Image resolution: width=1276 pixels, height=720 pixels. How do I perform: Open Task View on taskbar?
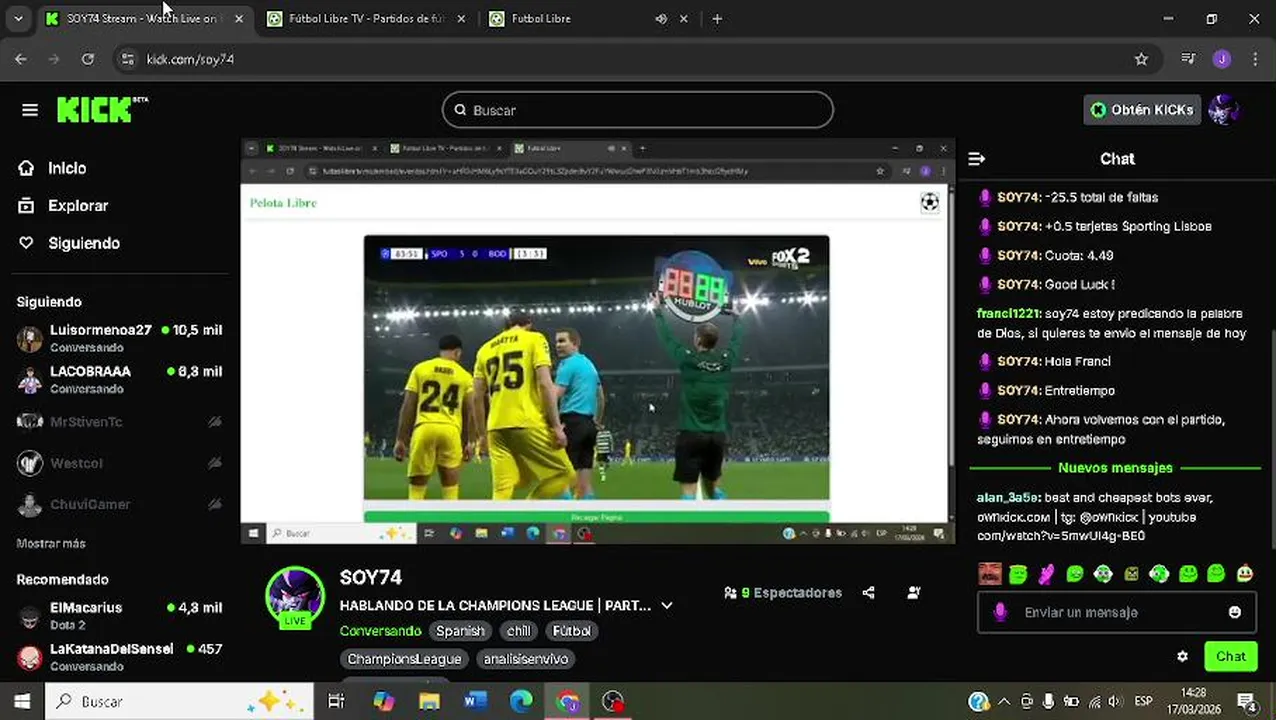click(x=336, y=702)
